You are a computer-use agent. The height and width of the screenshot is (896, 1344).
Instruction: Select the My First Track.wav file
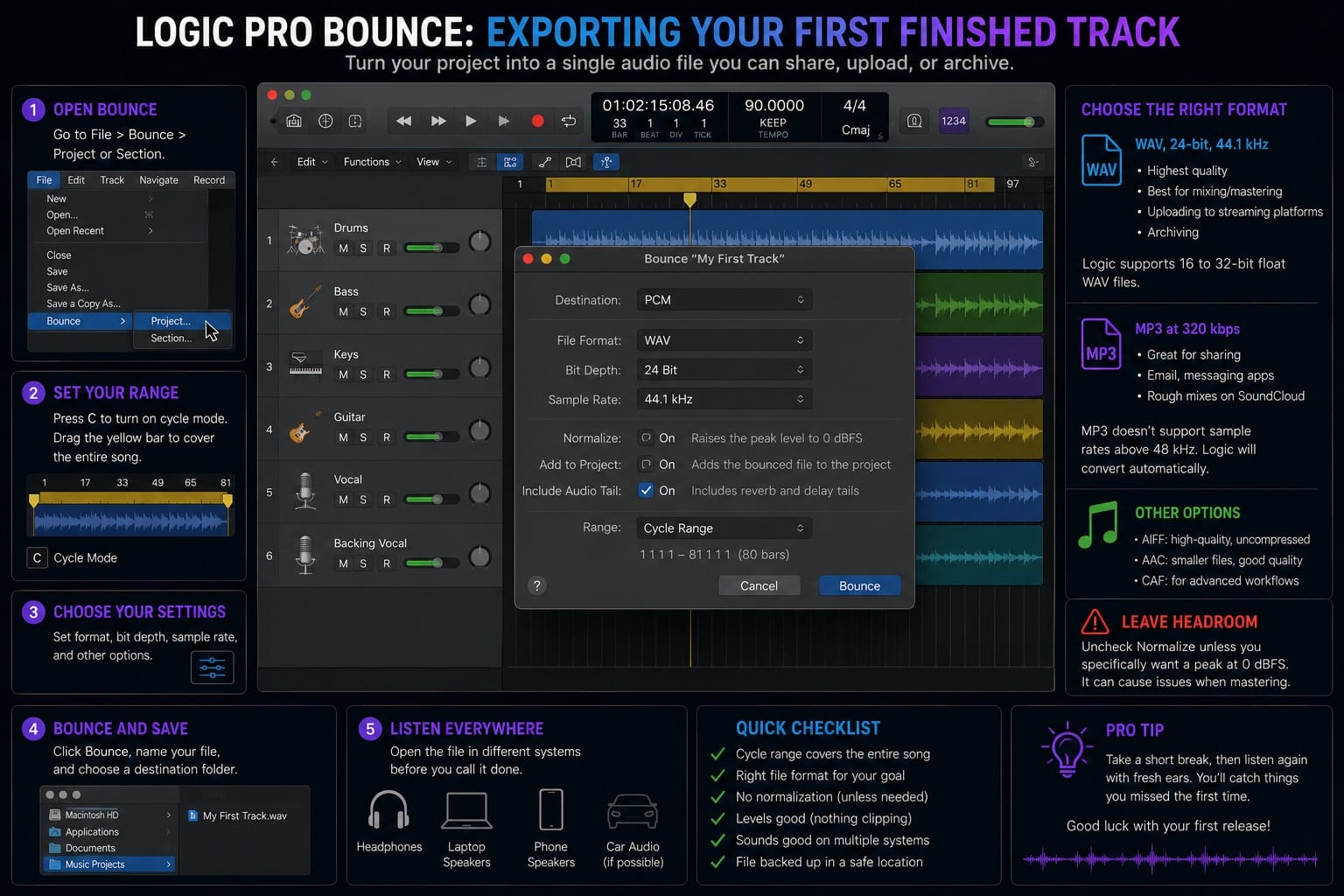click(238, 815)
